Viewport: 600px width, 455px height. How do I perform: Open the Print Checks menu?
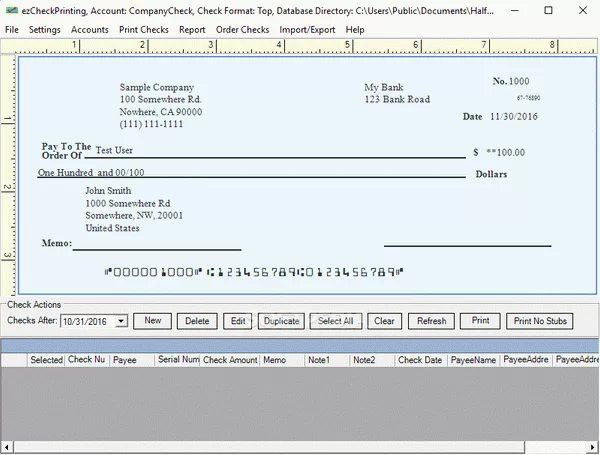tap(143, 30)
